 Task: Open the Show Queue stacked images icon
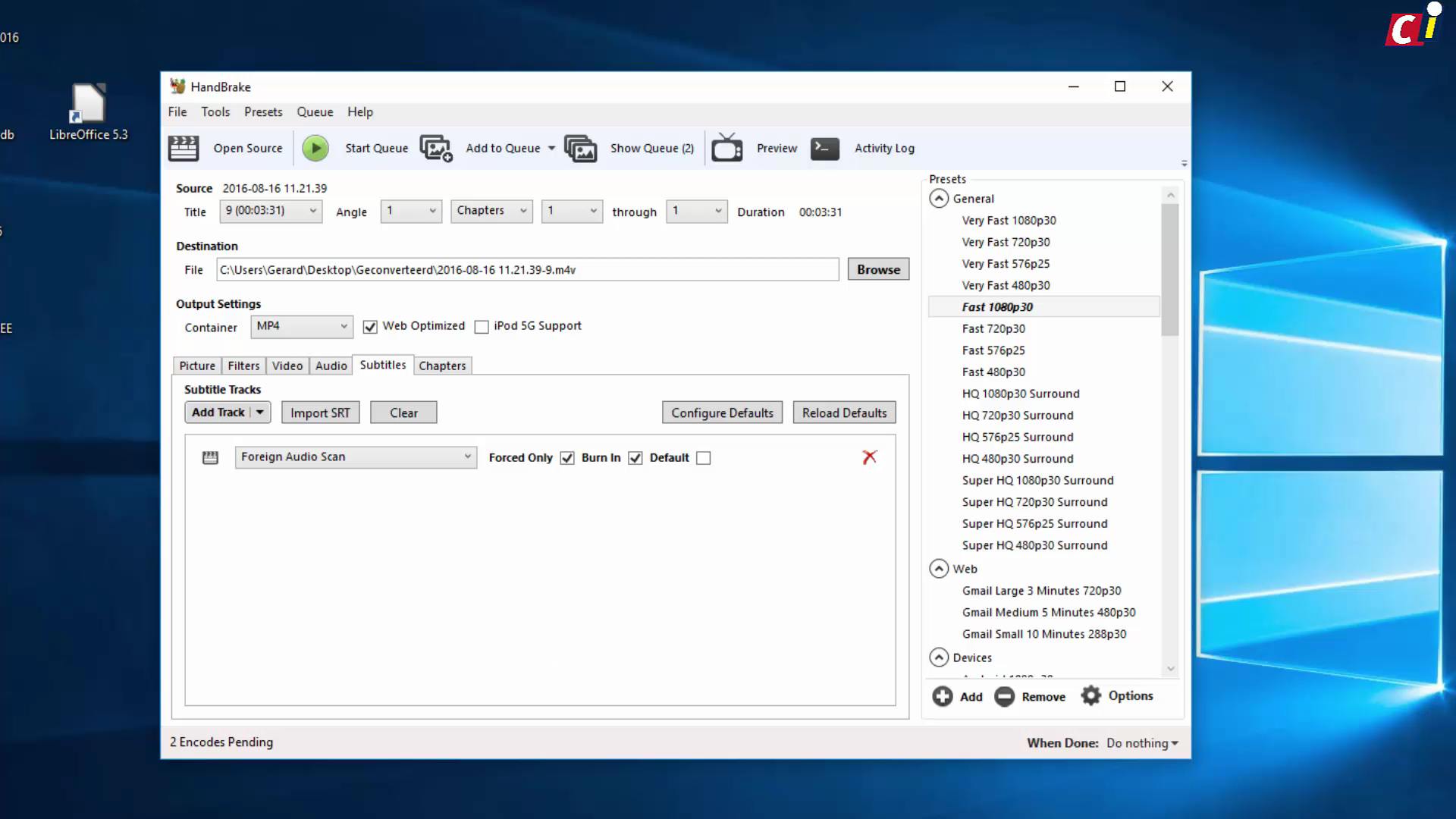(581, 149)
